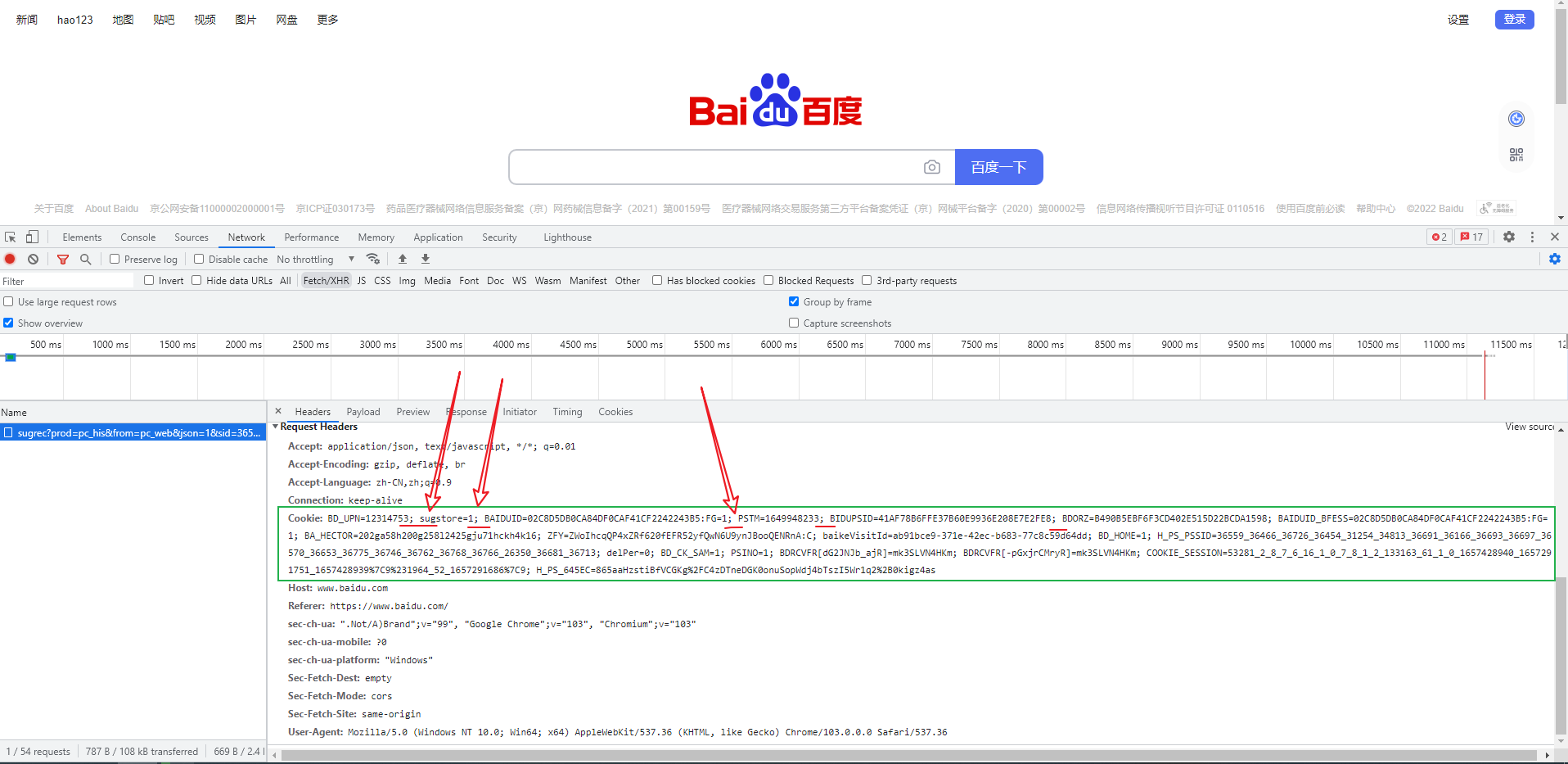Image resolution: width=1568 pixels, height=764 pixels.
Task: Filter requests by Fetch/XHR
Action: 326,280
